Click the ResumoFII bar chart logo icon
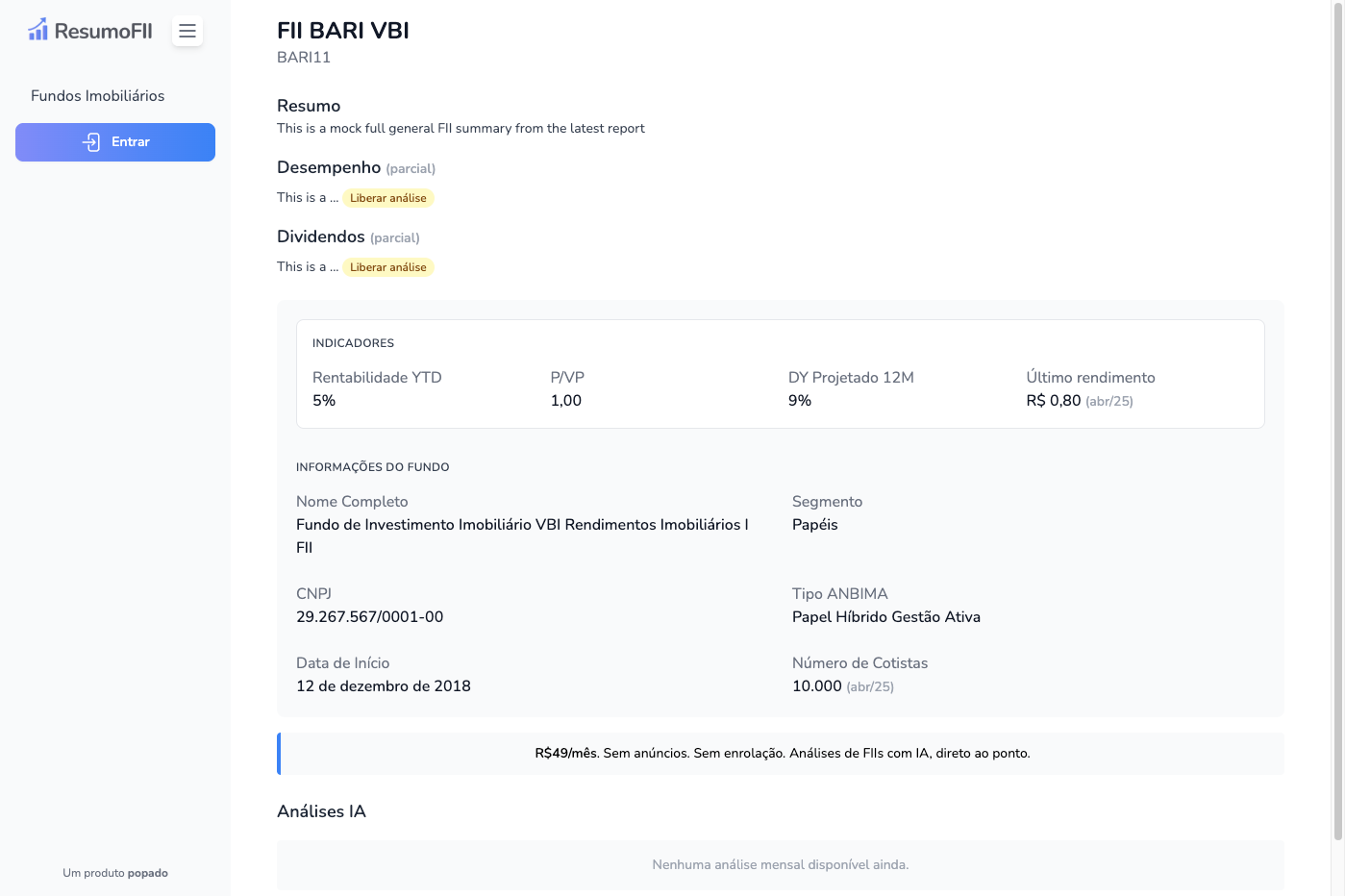1345x896 pixels. click(38, 30)
